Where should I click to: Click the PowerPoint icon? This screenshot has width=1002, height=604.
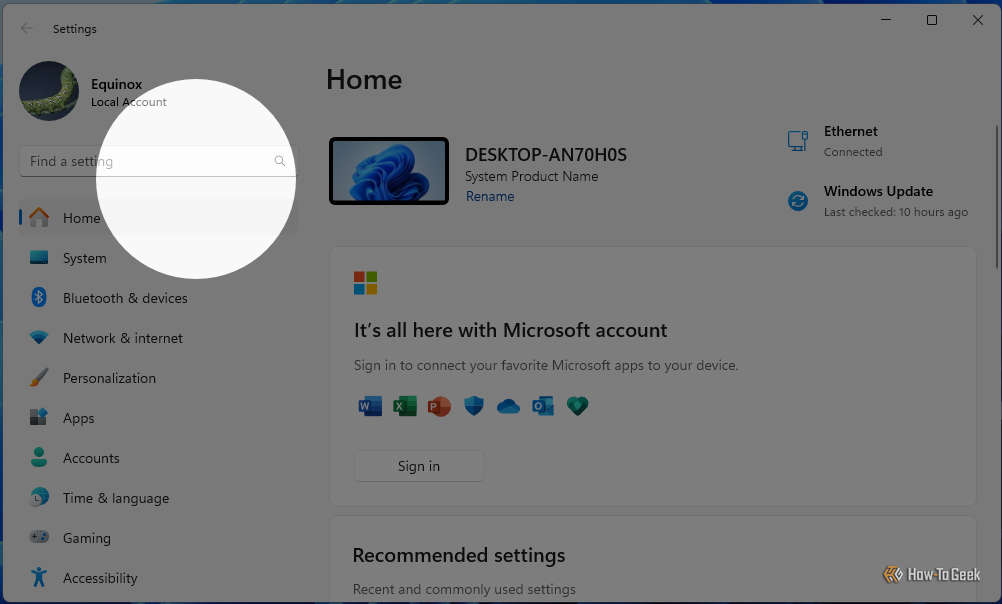[x=439, y=406]
